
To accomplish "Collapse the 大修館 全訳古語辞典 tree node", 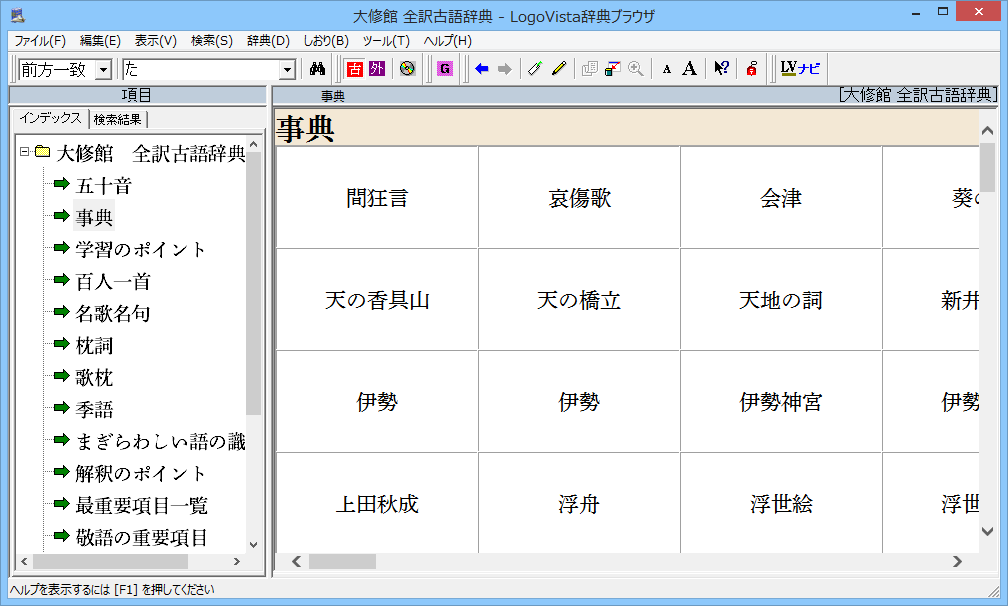I will coord(24,152).
